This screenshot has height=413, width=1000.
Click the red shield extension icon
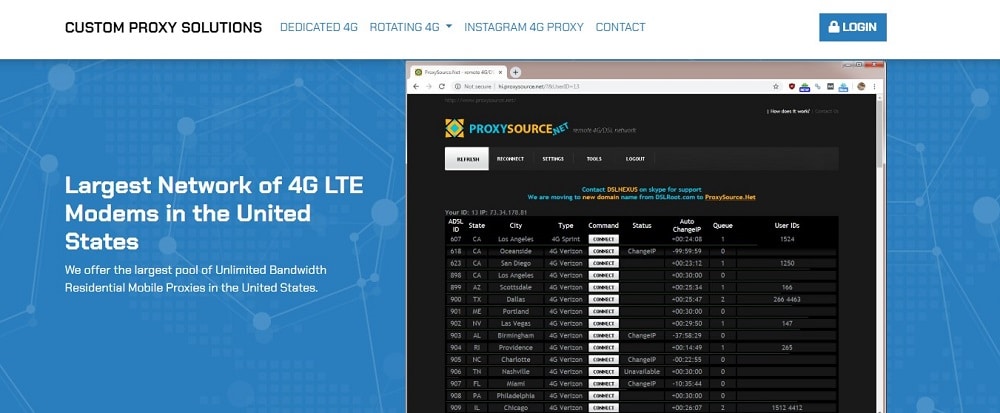coord(792,86)
